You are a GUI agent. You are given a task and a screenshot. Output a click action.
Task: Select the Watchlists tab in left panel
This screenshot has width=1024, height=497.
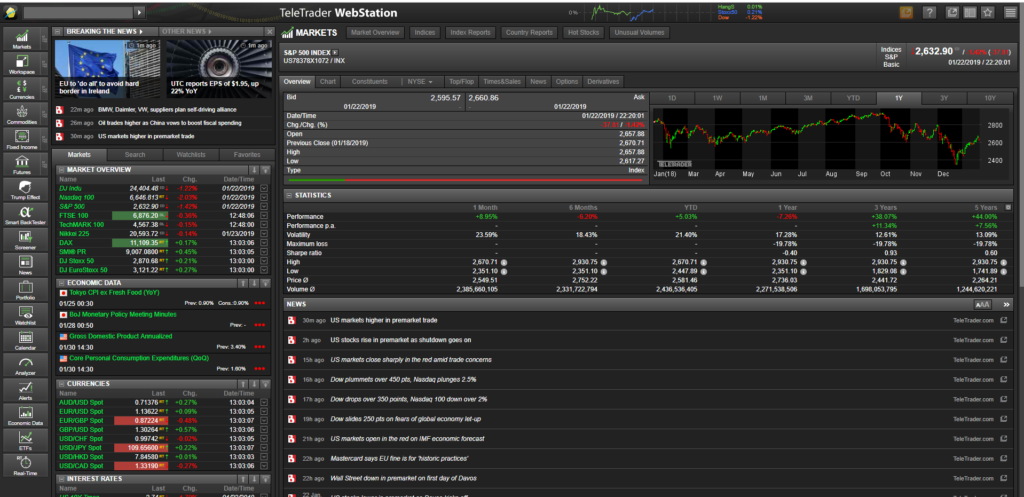click(191, 155)
